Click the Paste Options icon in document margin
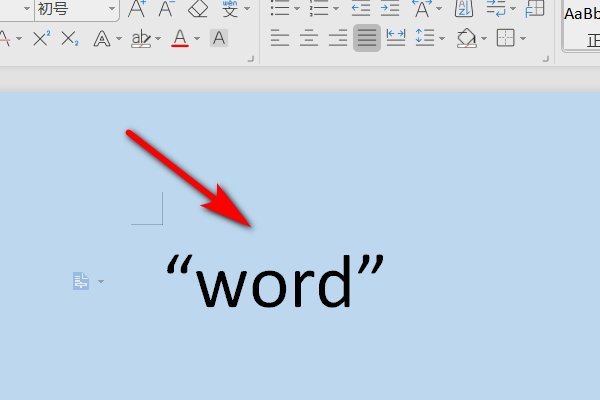This screenshot has width=600, height=400. pos(81,281)
